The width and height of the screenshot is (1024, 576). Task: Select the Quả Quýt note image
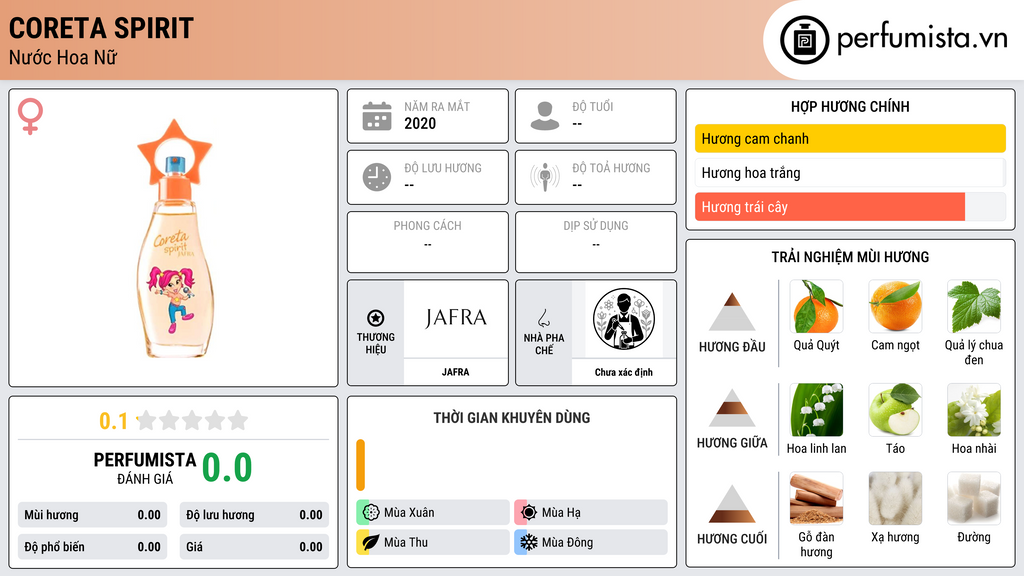(816, 306)
